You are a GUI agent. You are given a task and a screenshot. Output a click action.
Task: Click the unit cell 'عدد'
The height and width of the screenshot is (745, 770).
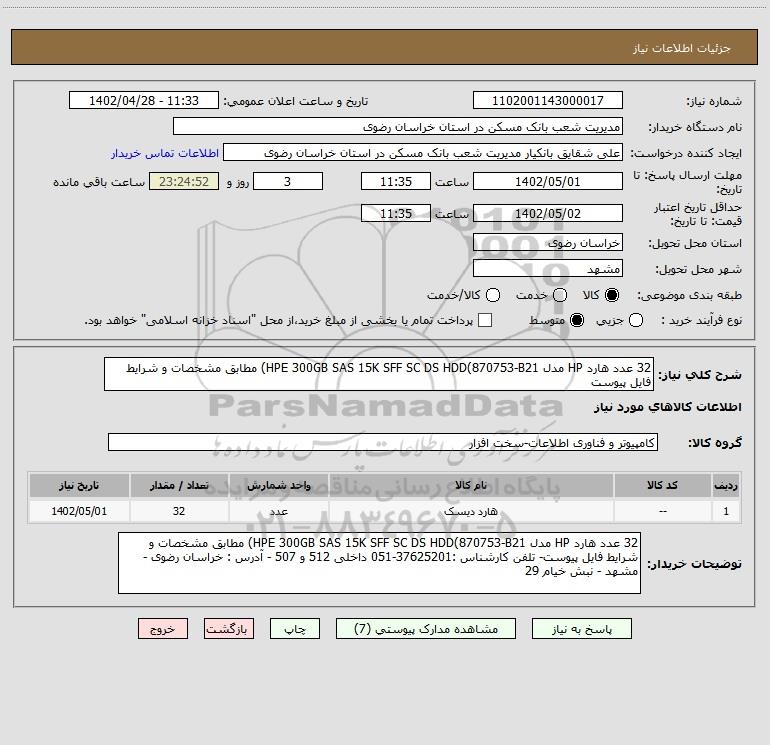coord(278,511)
